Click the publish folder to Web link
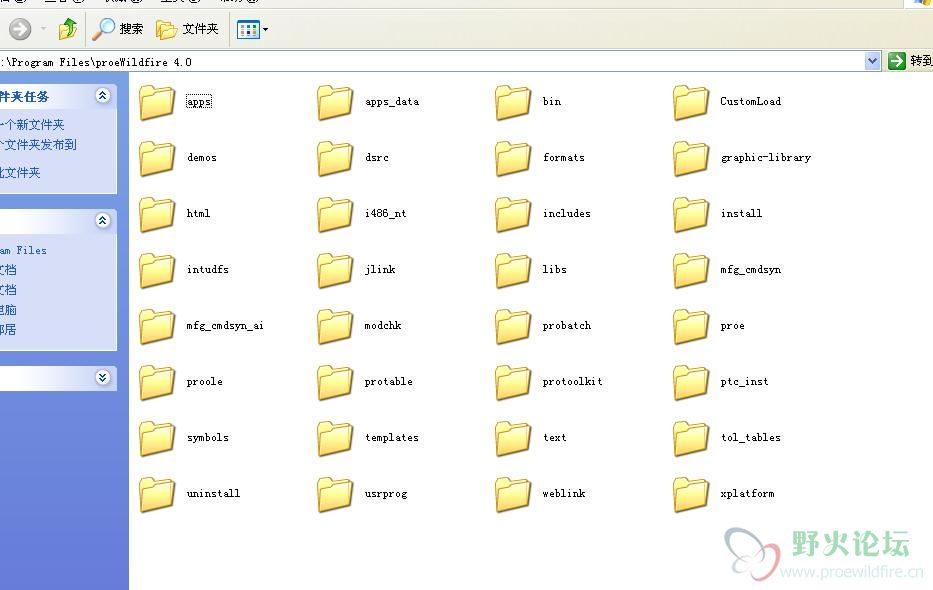The height and width of the screenshot is (590, 933). 38,145
